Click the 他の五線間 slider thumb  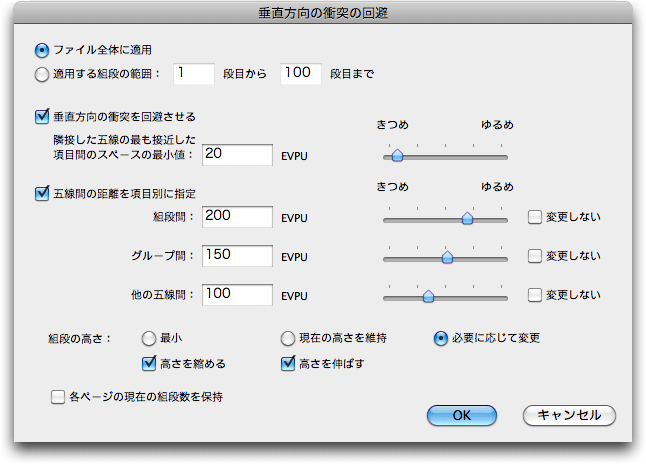pos(428,296)
